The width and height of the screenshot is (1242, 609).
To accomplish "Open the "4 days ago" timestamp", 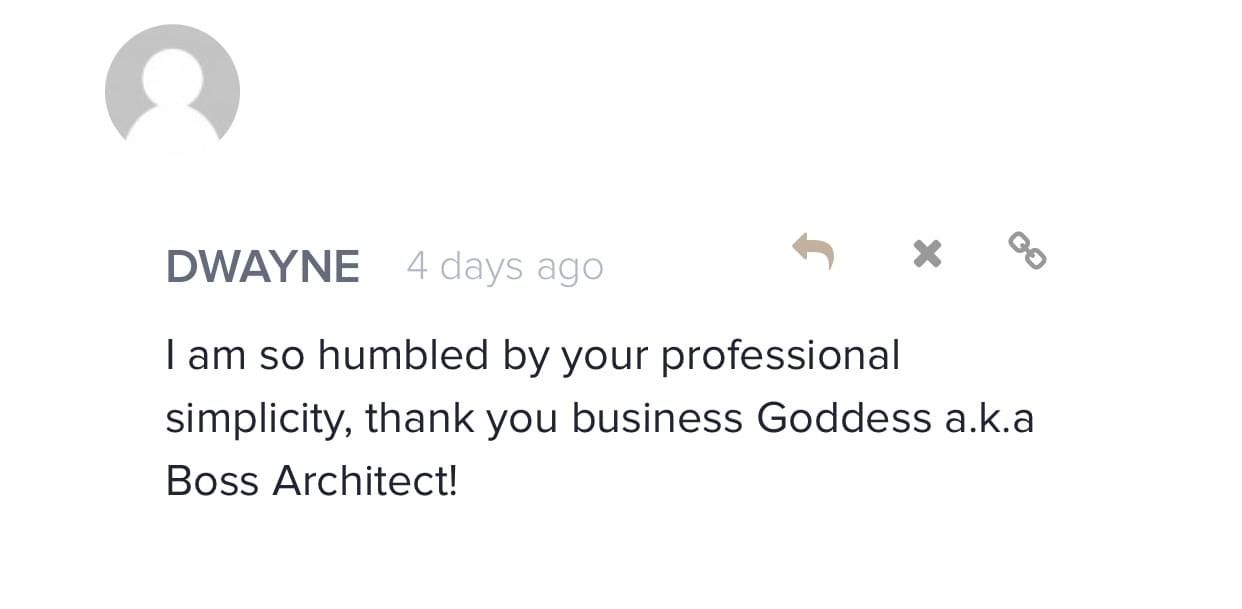I will [504, 267].
